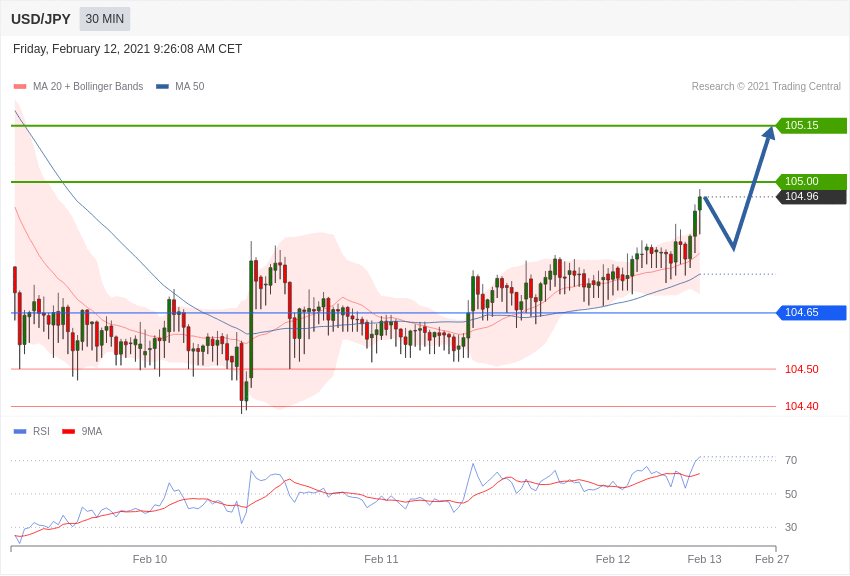Click the RSI 30 level label
The height and width of the screenshot is (576, 850).
[791, 527]
